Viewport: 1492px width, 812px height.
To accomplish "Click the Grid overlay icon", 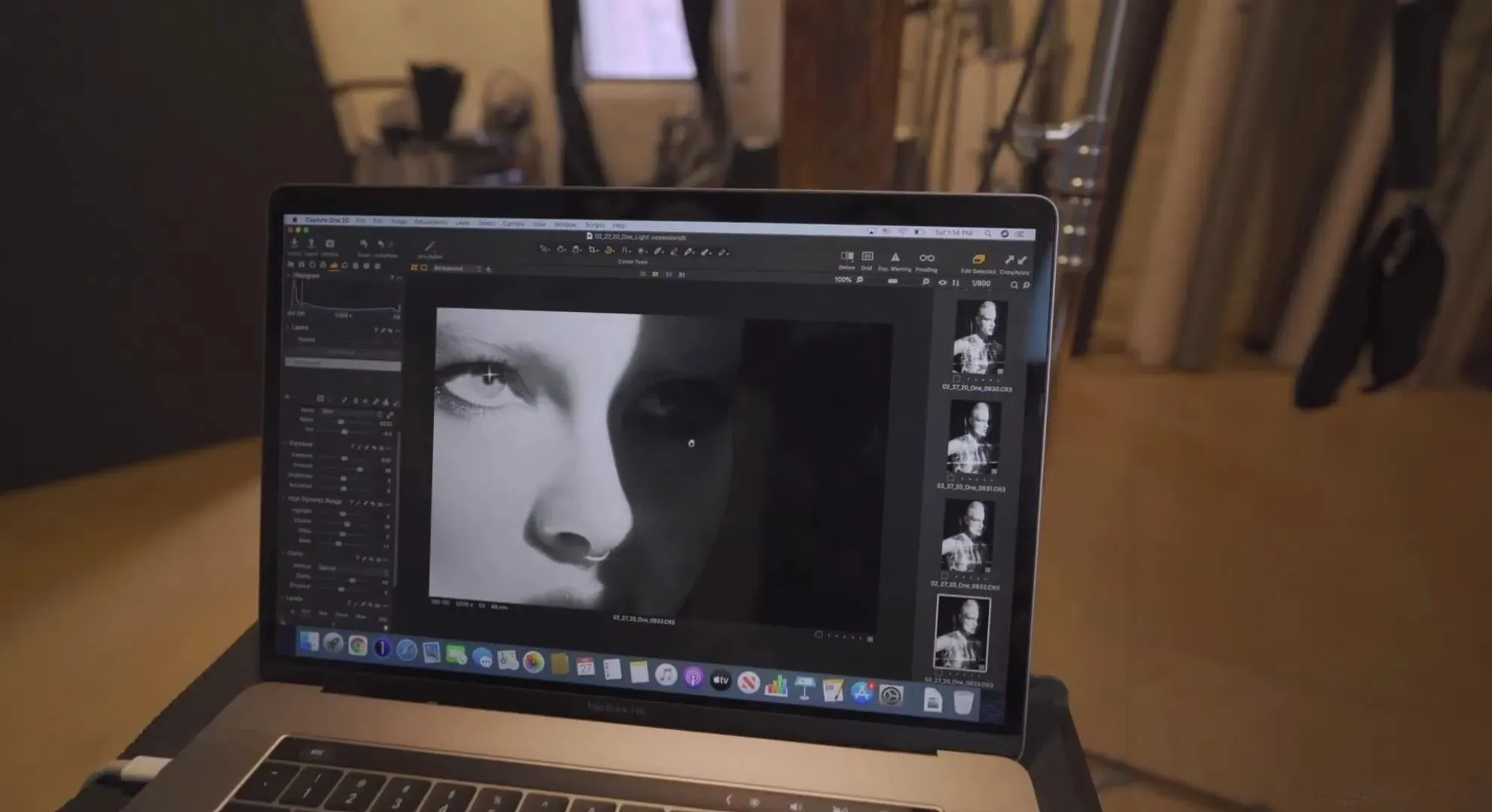I will click(x=867, y=257).
